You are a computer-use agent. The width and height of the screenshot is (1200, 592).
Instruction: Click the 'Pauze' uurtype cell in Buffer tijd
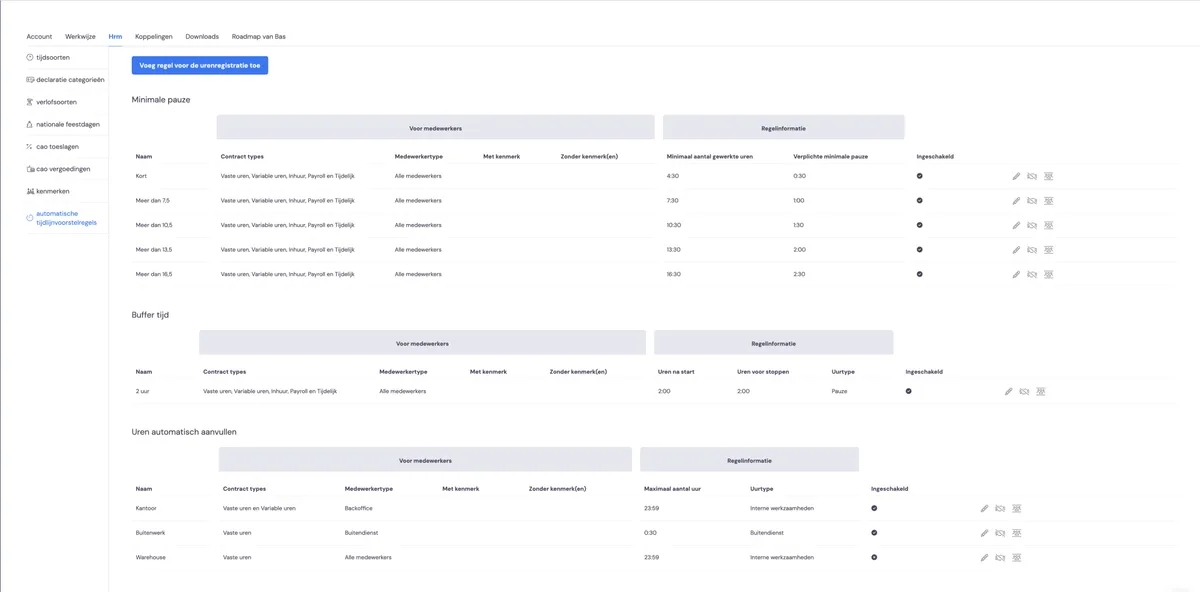click(839, 391)
